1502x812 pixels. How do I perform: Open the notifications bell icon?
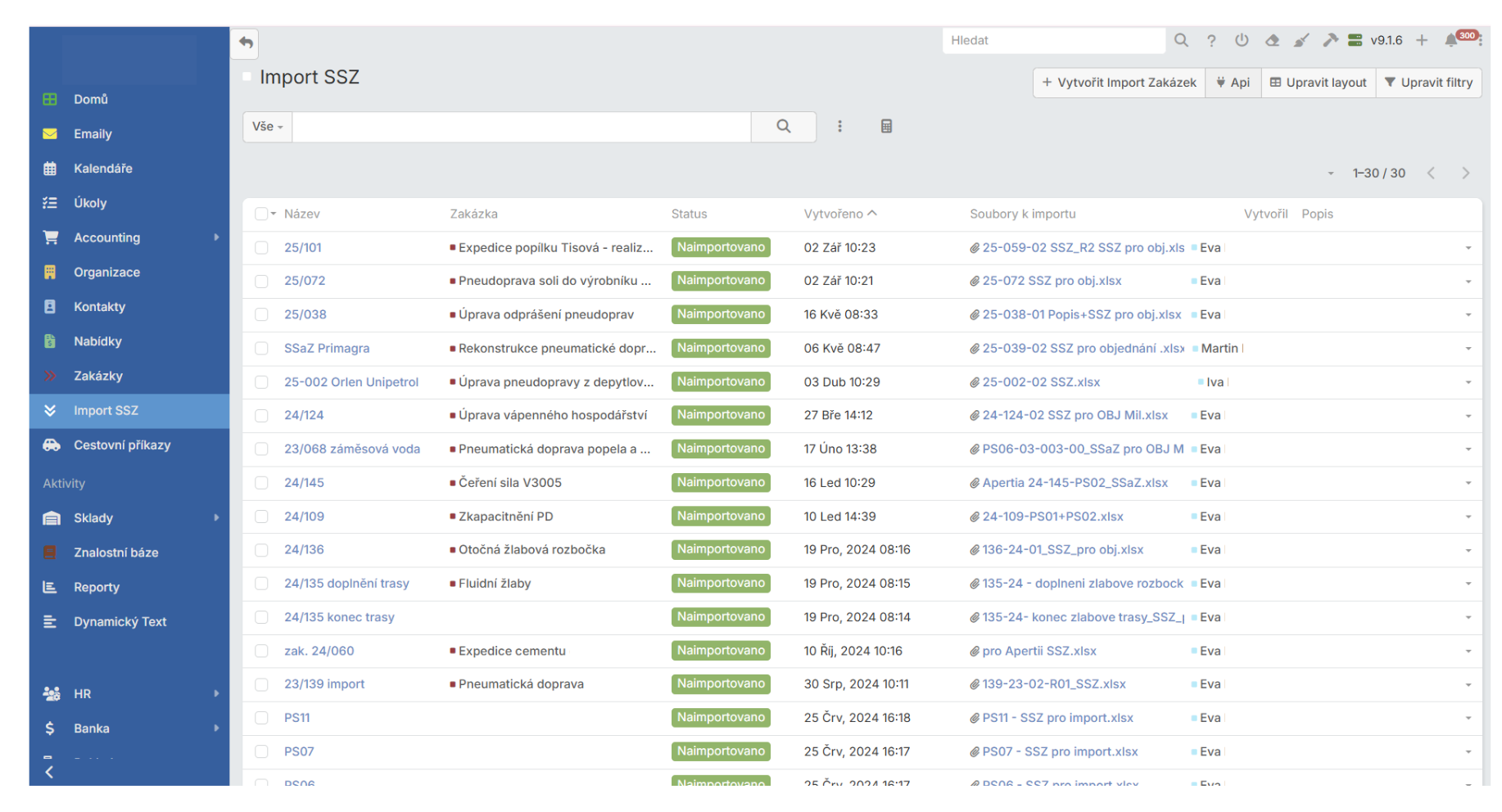click(x=1451, y=40)
